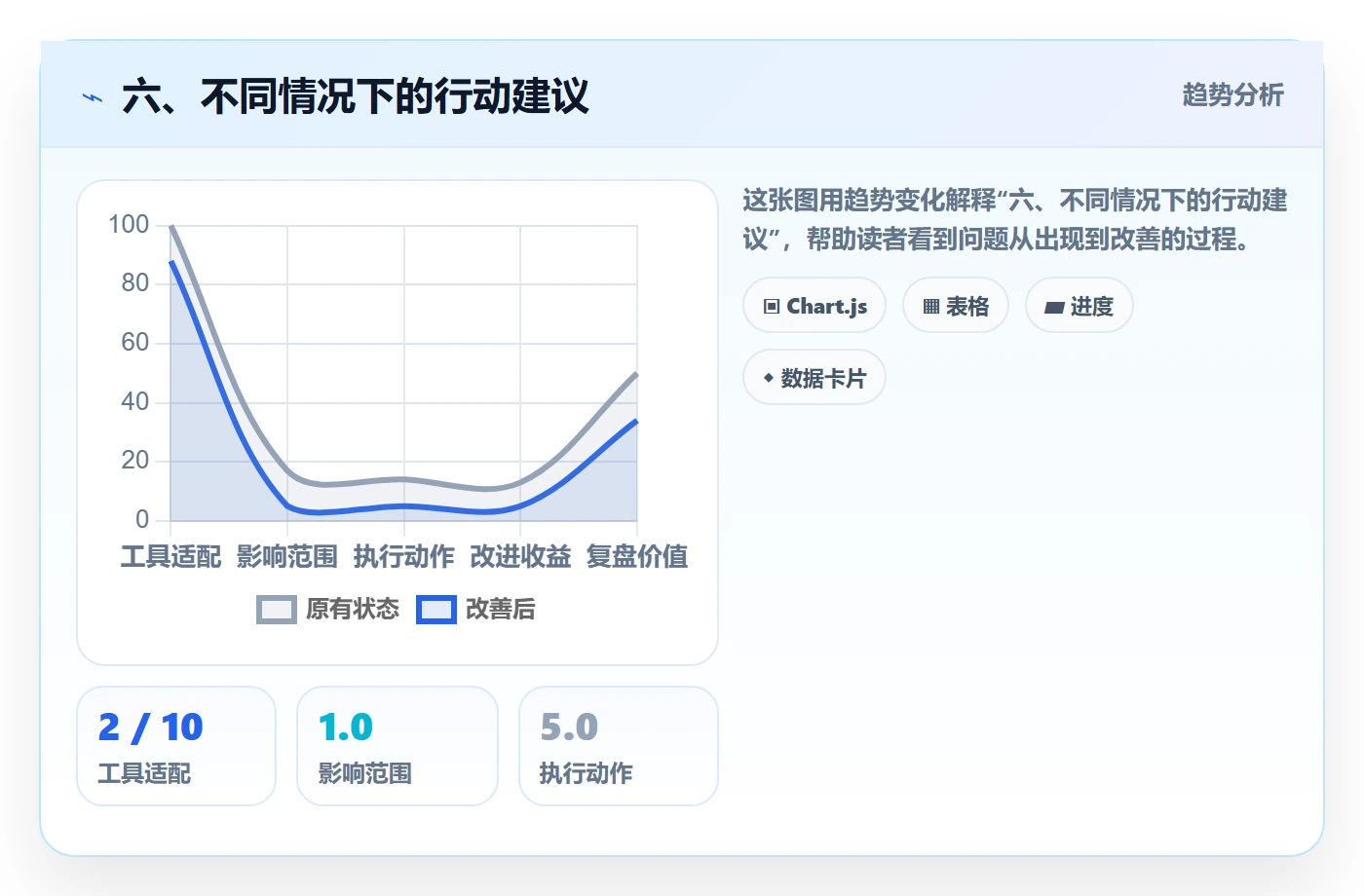This screenshot has width=1364, height=896.
Task: Click the square icon in Chart.js tag
Action: point(772,307)
